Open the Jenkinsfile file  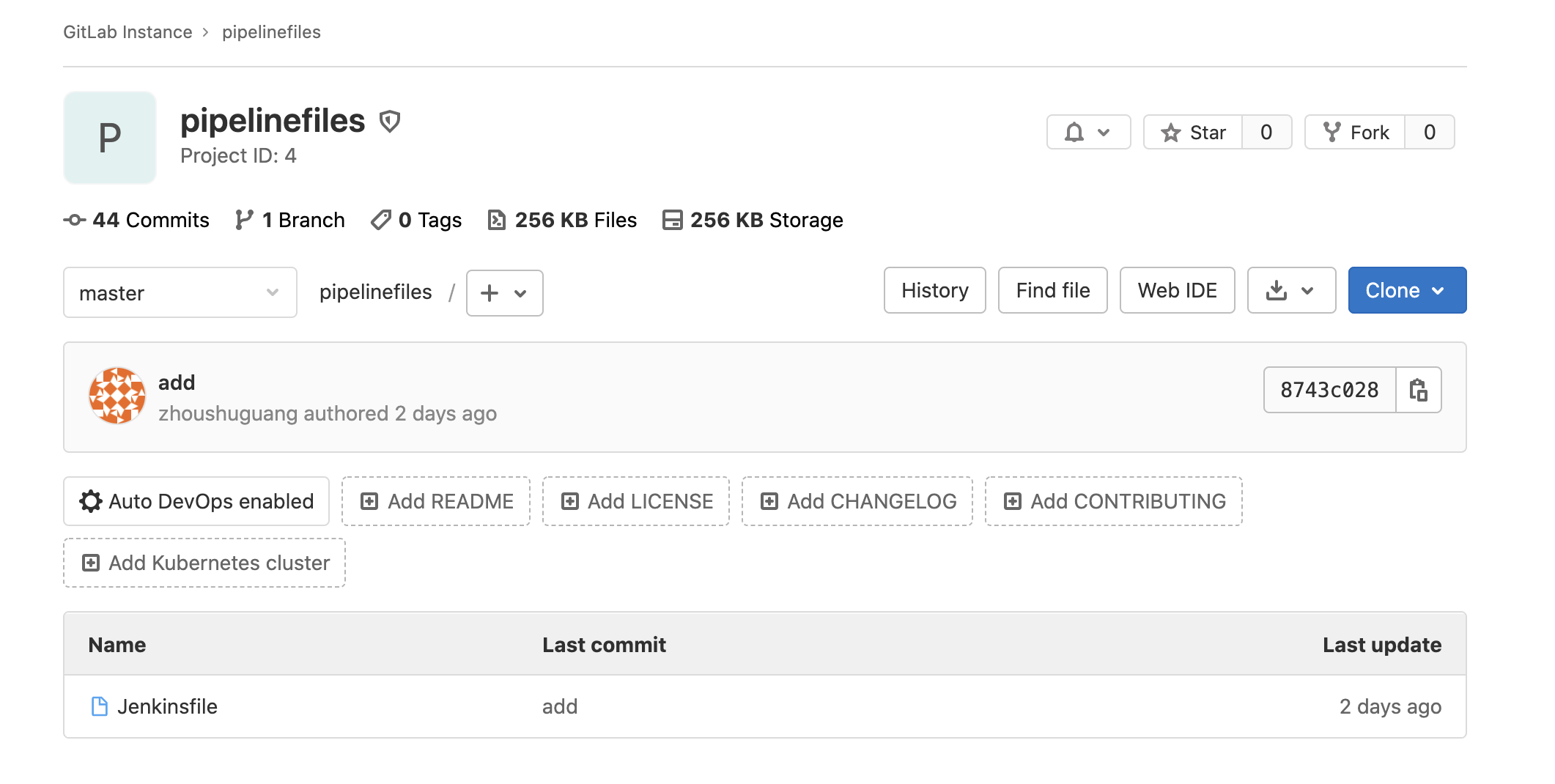tap(167, 706)
